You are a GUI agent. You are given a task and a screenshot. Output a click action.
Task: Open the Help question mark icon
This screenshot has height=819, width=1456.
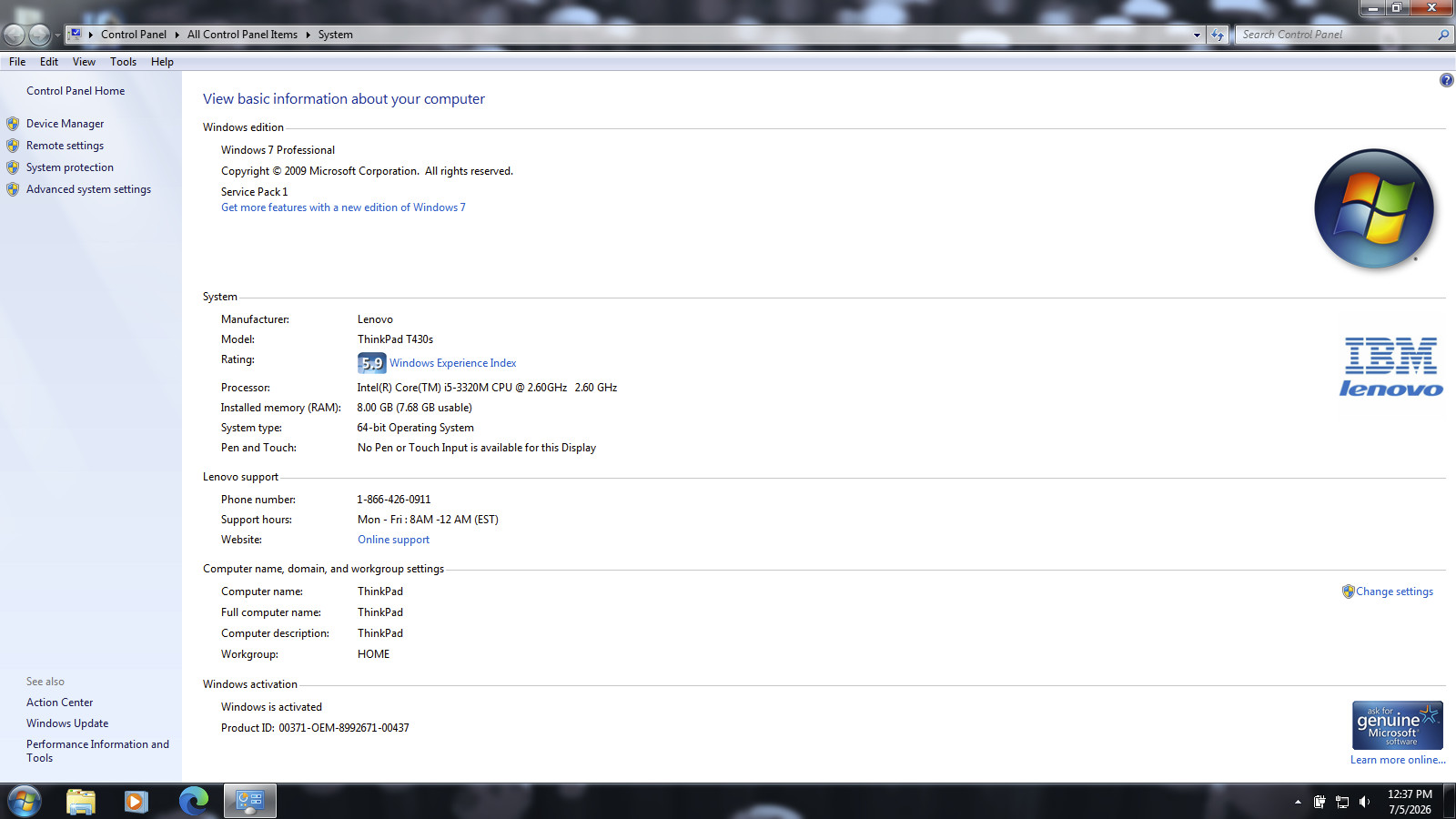[x=1446, y=80]
